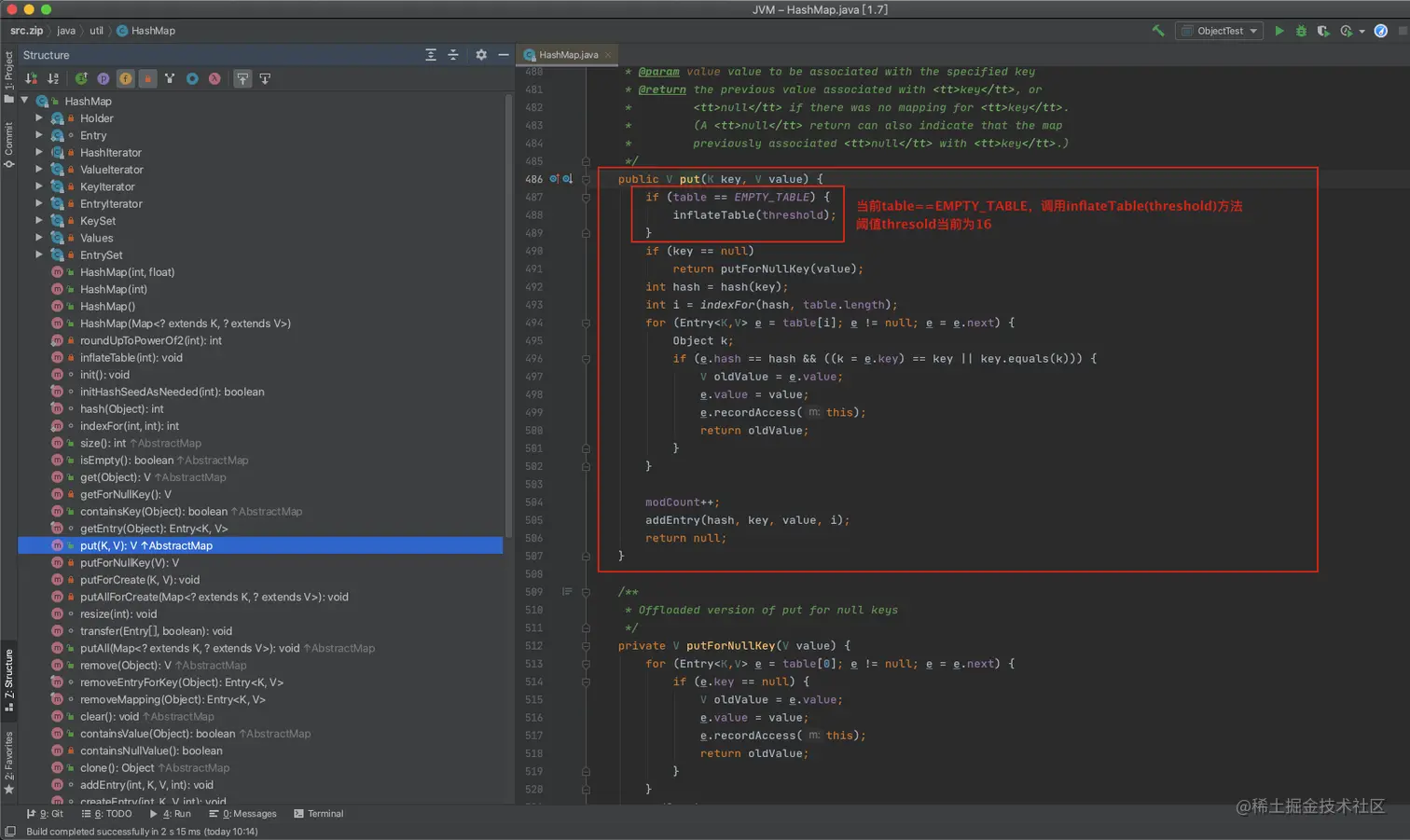Image resolution: width=1410 pixels, height=840 pixels.
Task: Open the 7: Structure side tab
Action: coord(8,681)
